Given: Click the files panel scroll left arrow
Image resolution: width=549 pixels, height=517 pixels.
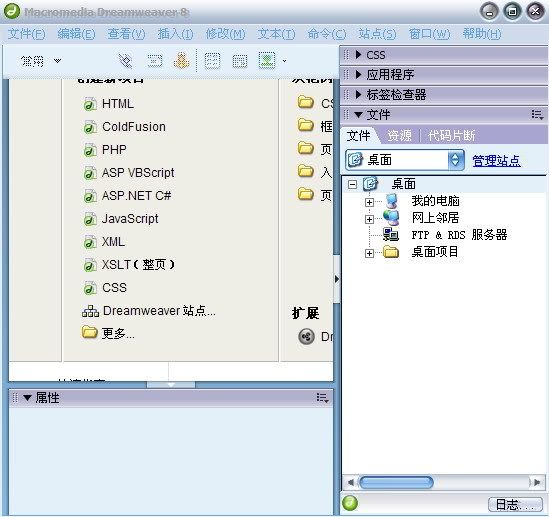Looking at the screenshot, I should point(350,482).
